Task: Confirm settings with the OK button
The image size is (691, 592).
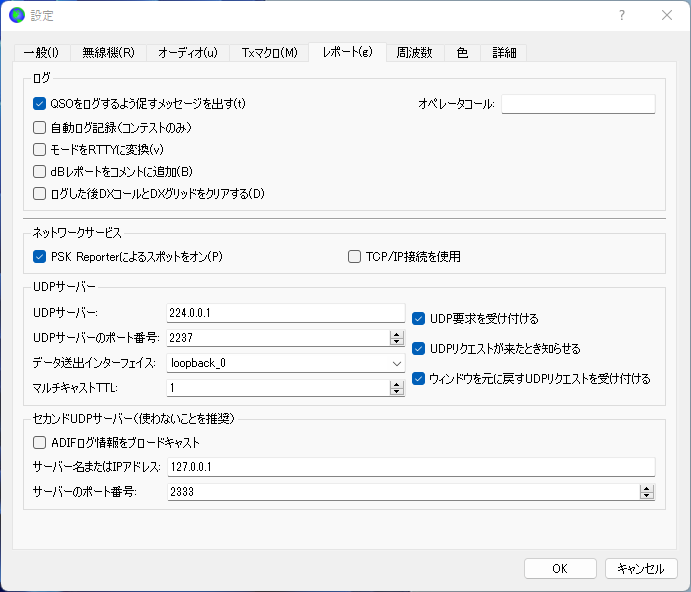Action: [x=560, y=569]
